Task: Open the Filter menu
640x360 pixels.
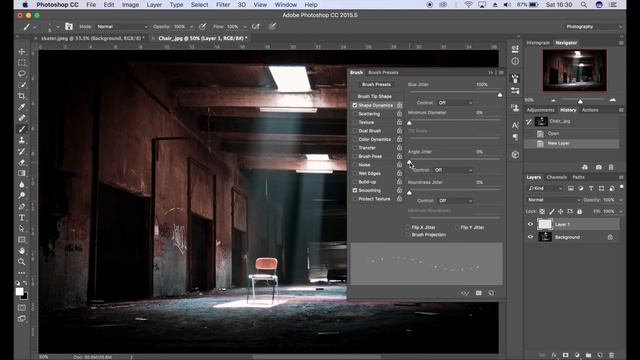Action: click(x=223, y=5)
